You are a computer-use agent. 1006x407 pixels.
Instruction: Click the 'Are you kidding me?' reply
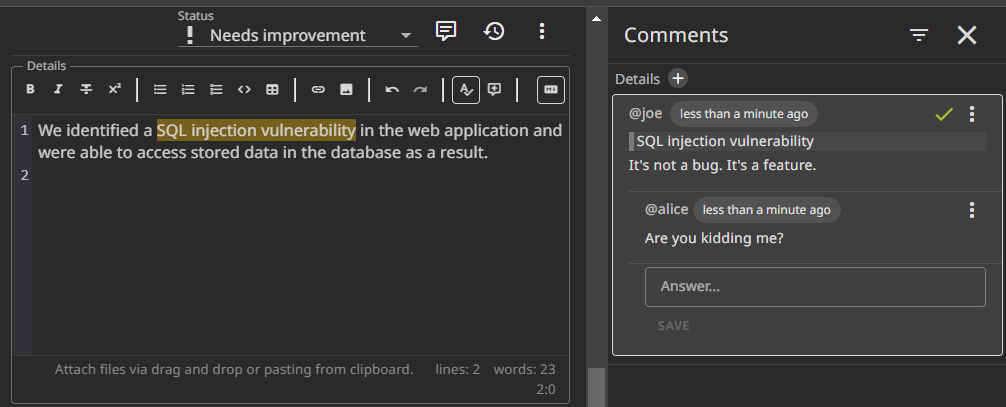pos(714,238)
